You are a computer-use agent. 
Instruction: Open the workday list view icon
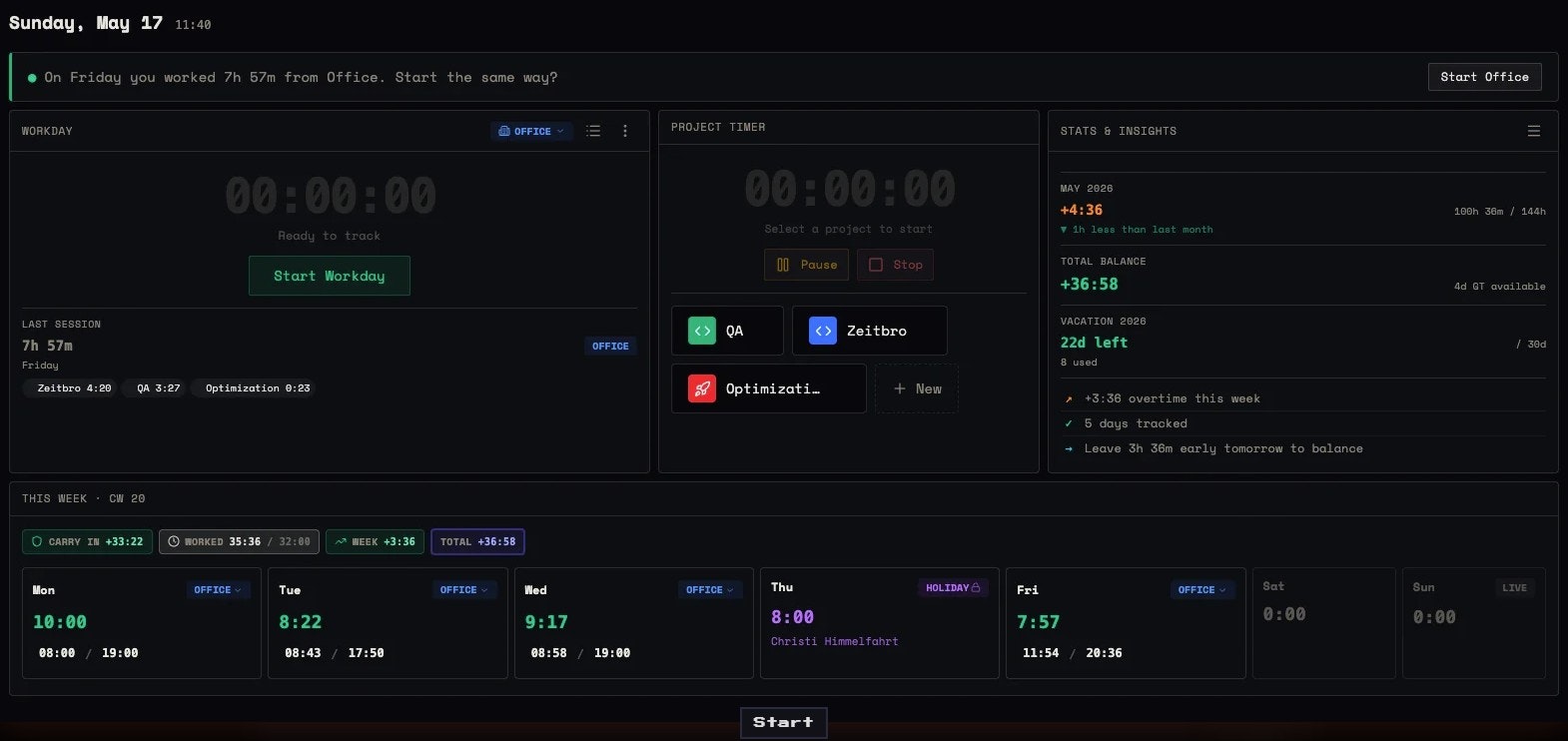[x=593, y=131]
